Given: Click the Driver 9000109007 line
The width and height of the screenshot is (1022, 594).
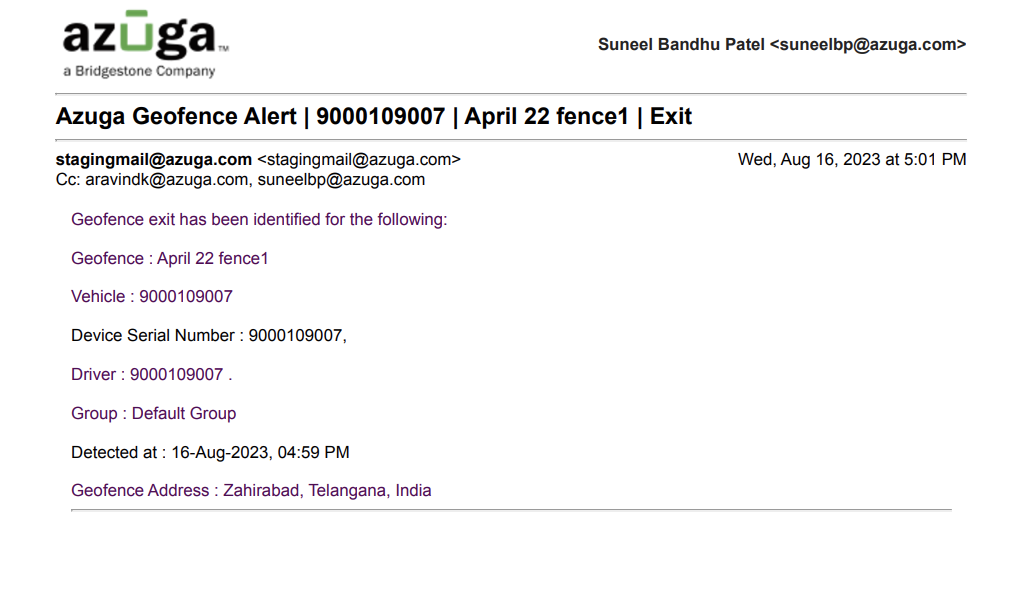Looking at the screenshot, I should coord(151,375).
